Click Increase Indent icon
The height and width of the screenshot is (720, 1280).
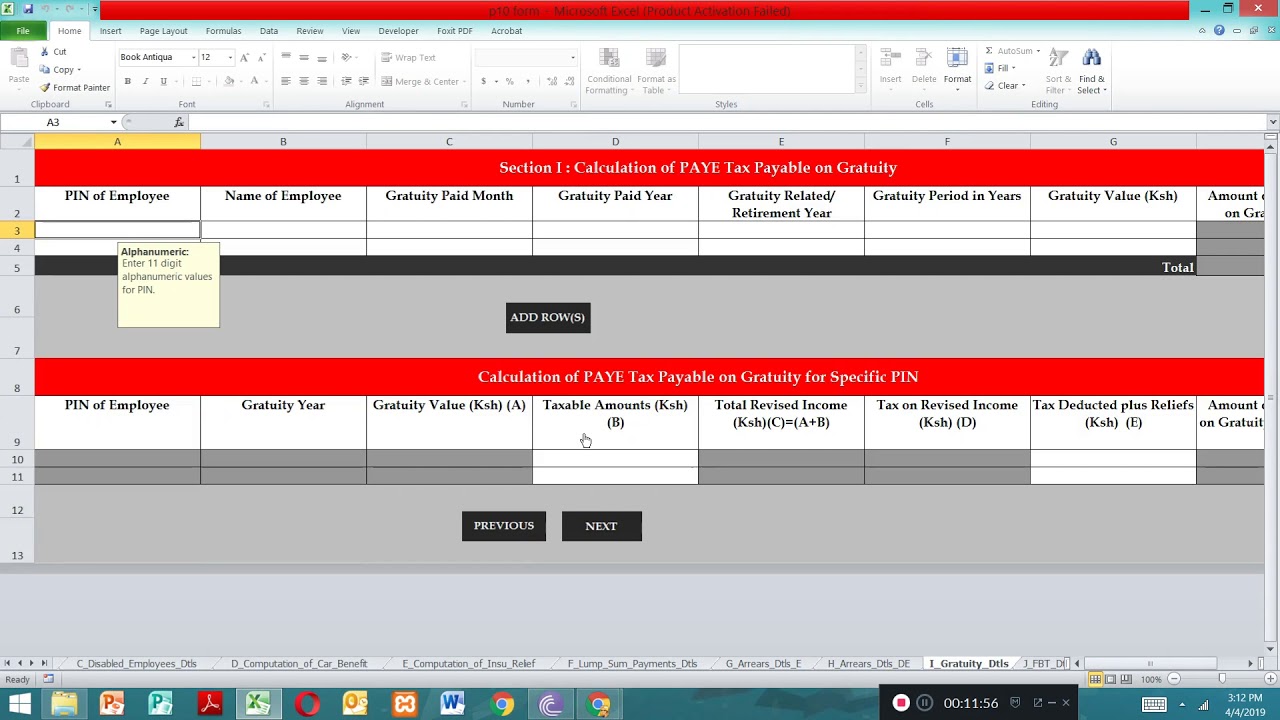363,81
